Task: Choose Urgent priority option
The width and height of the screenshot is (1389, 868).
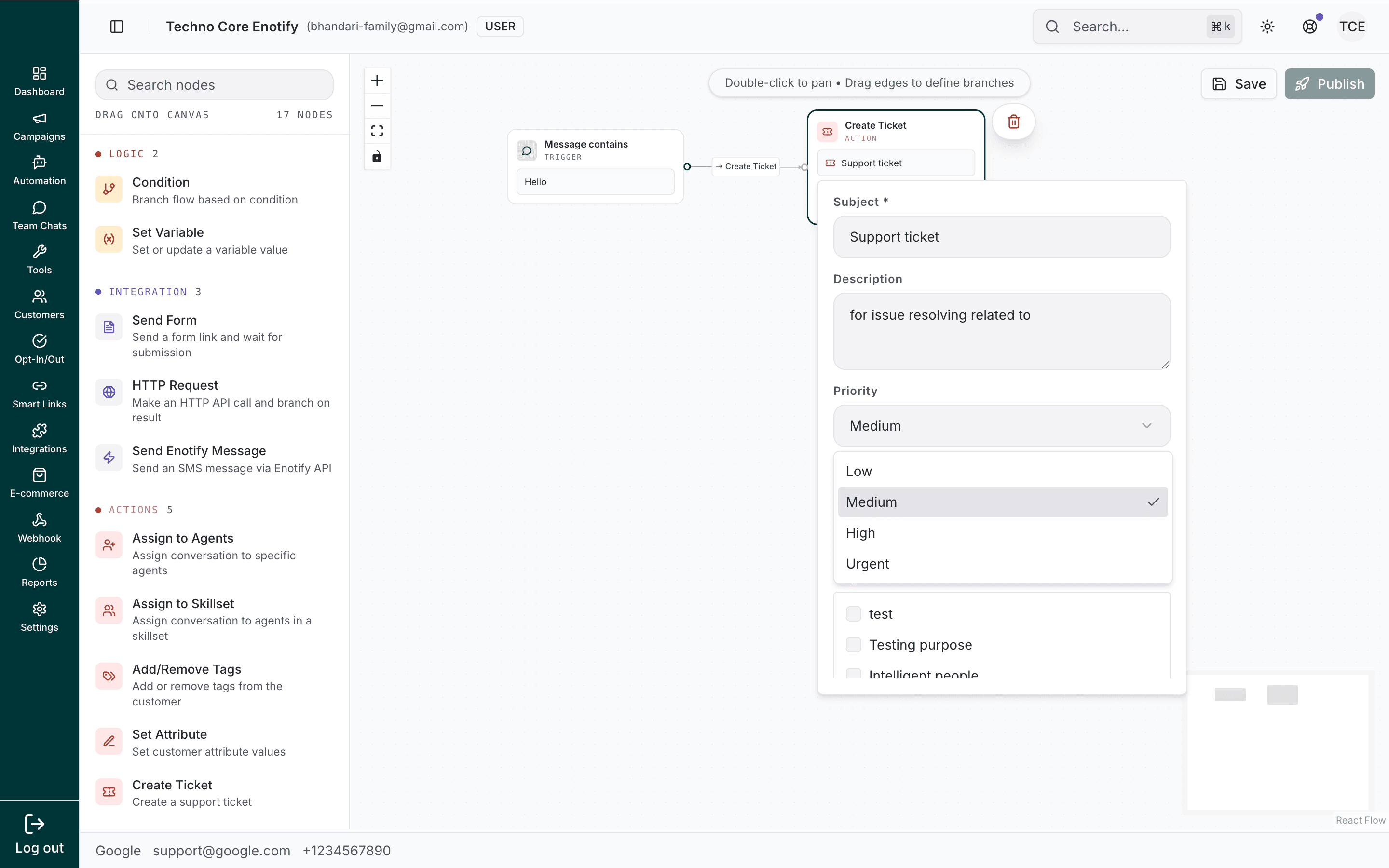Action: (1003, 564)
